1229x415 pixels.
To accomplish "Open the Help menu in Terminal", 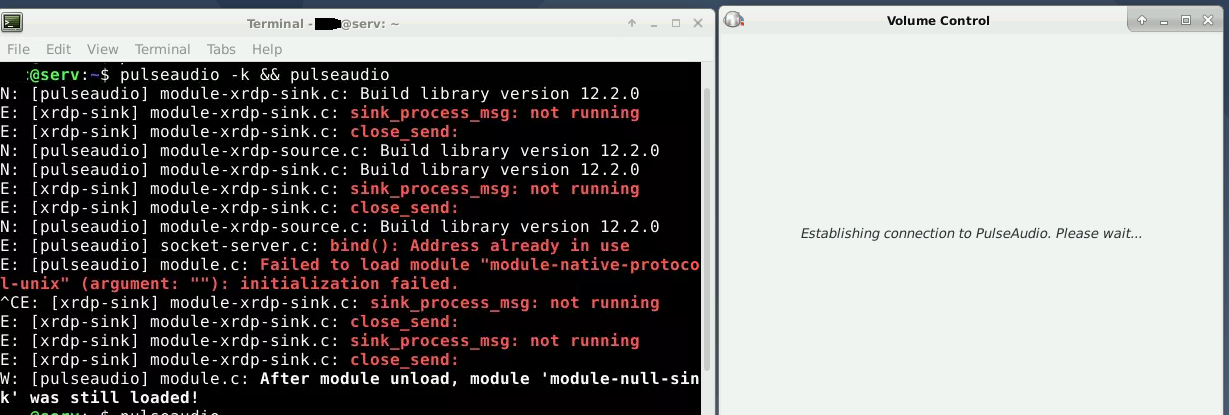I will 267,49.
